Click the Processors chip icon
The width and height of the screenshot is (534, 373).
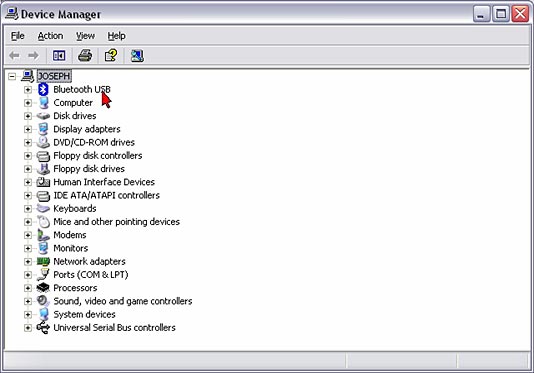coord(43,288)
